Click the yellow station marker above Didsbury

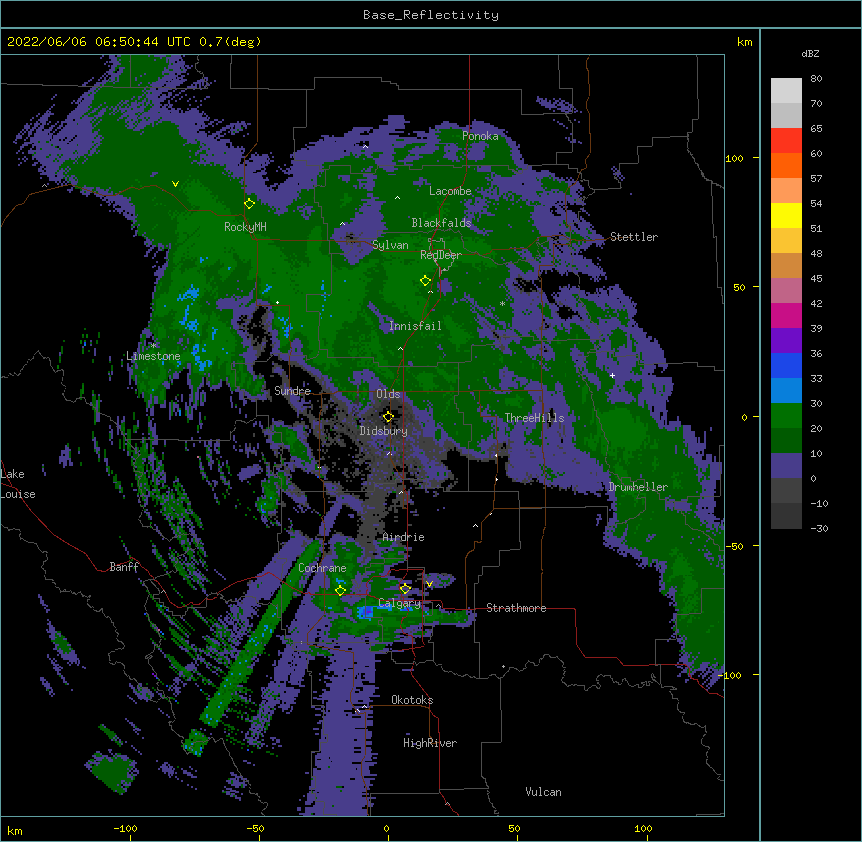388,416
